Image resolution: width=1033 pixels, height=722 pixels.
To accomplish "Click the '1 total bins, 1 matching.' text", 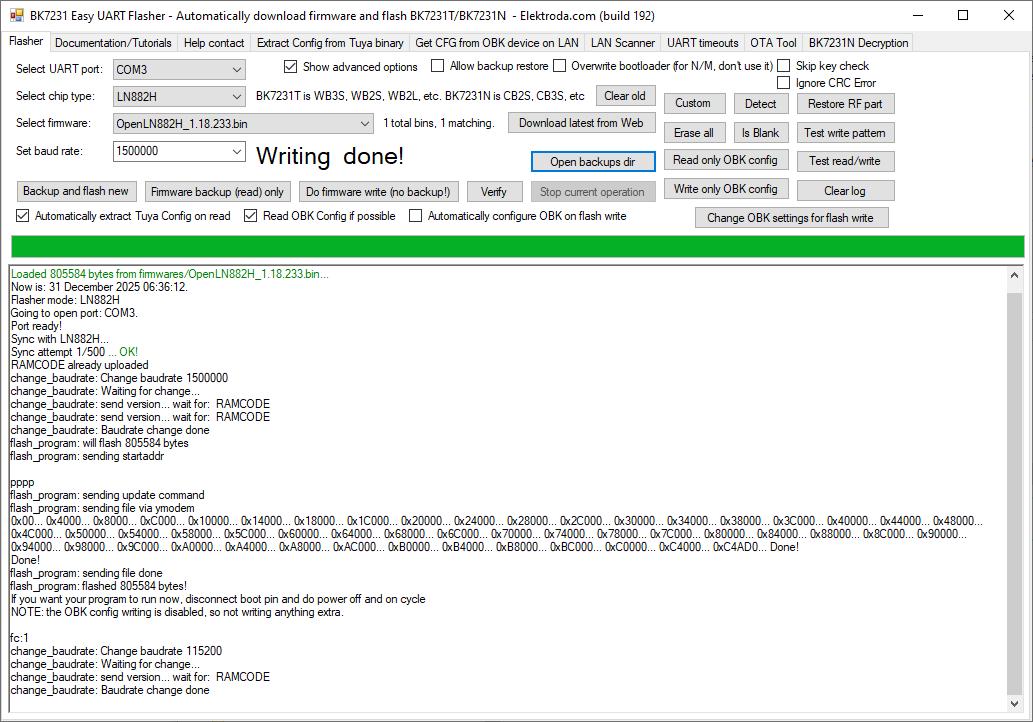I will point(439,123).
